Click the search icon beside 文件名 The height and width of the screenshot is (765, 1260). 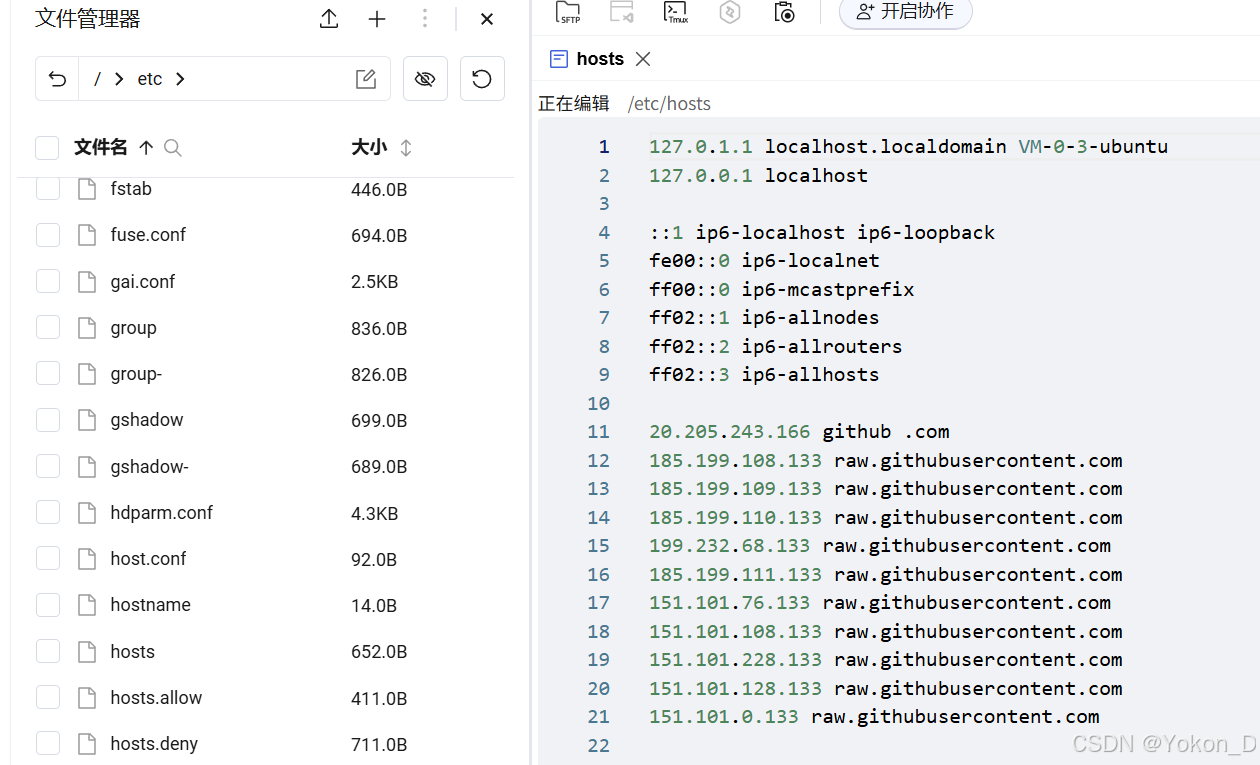pos(173,148)
